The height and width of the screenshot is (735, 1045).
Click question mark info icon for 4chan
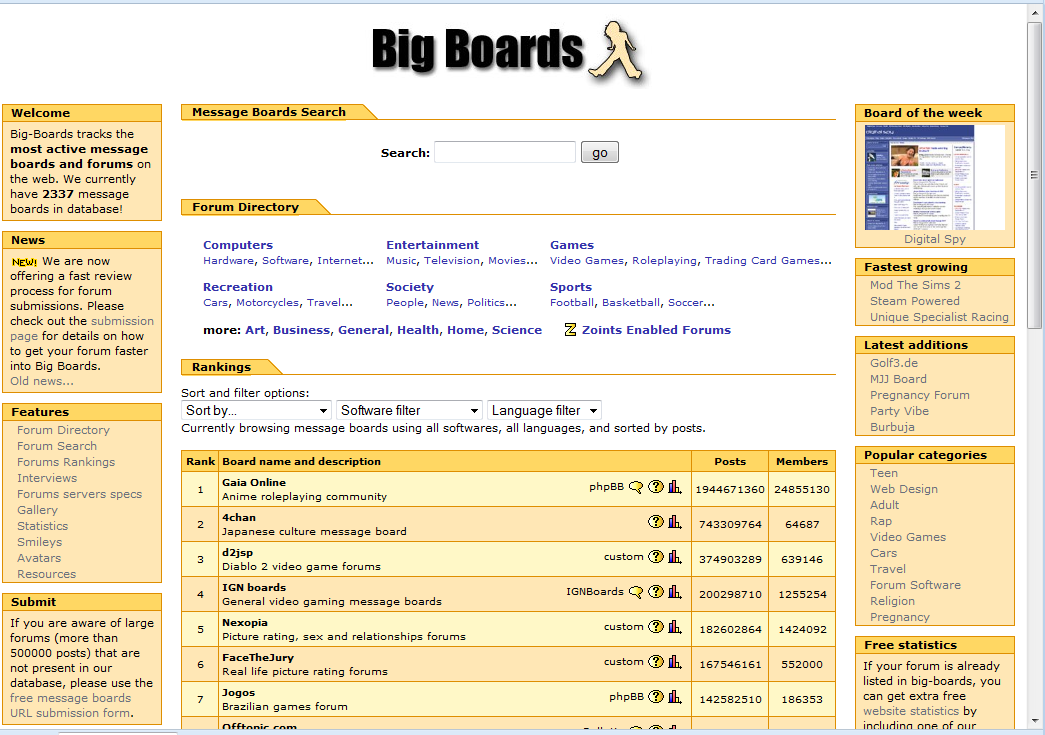coord(656,522)
